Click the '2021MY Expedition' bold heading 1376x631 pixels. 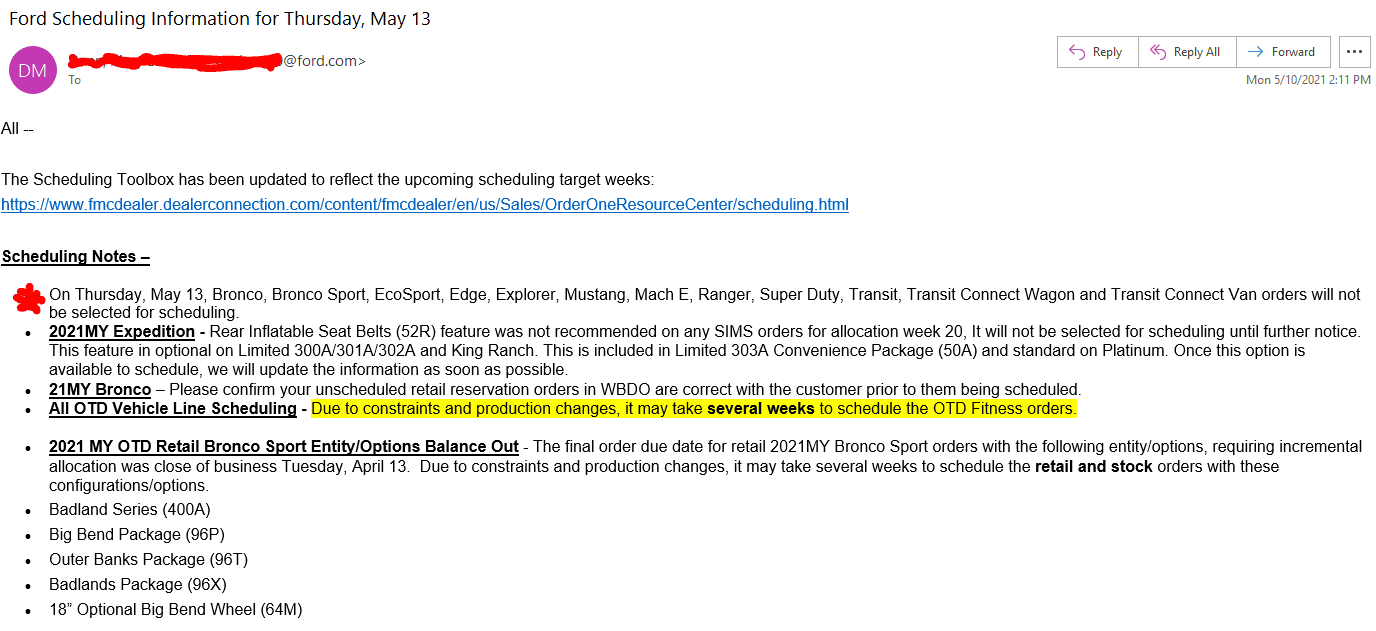[122, 332]
